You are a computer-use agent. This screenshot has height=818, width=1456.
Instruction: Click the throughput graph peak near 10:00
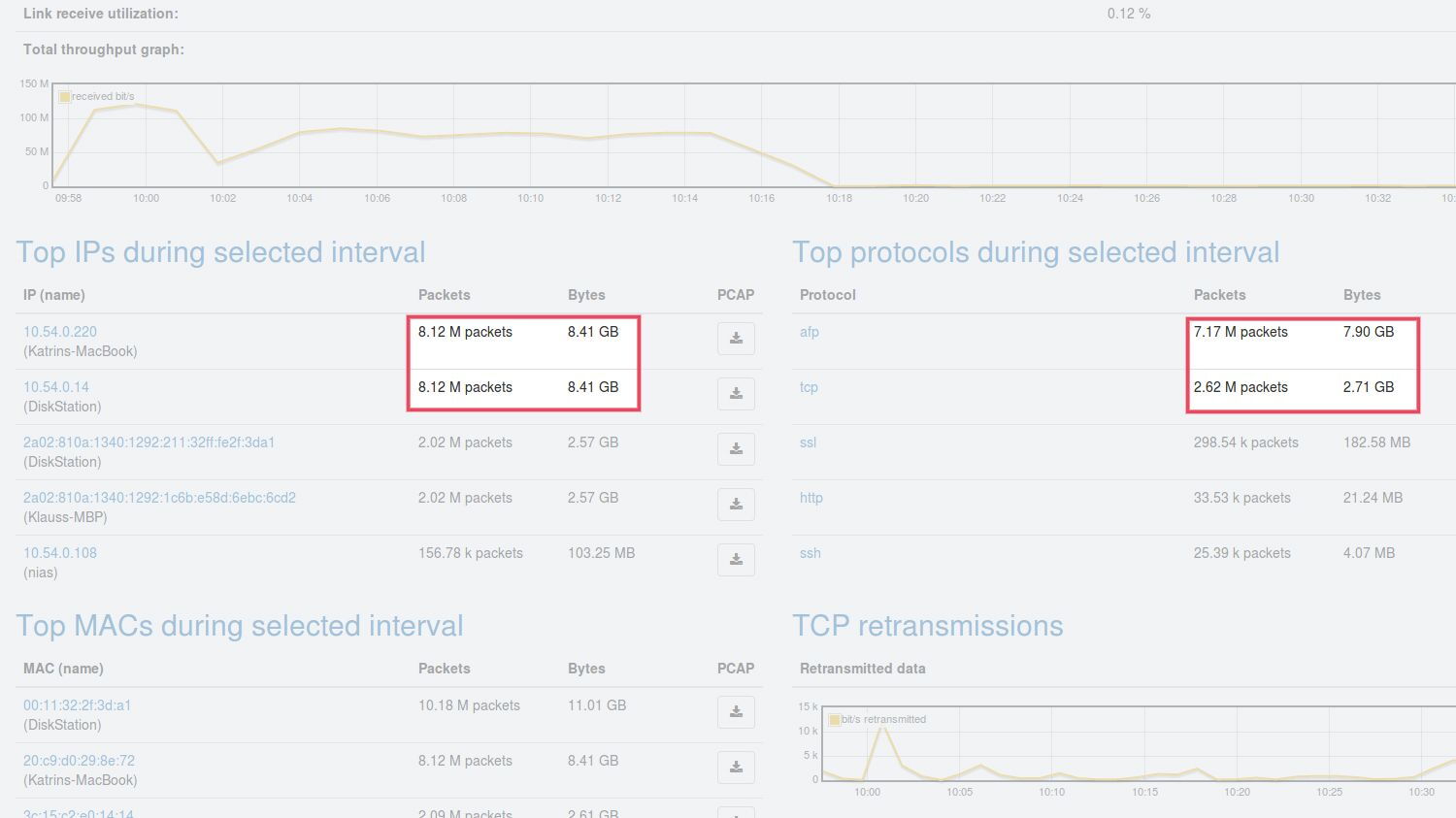click(x=136, y=105)
